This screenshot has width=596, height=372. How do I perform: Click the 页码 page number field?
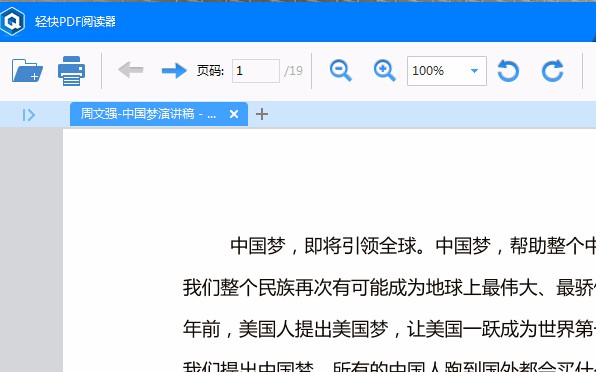tap(256, 71)
